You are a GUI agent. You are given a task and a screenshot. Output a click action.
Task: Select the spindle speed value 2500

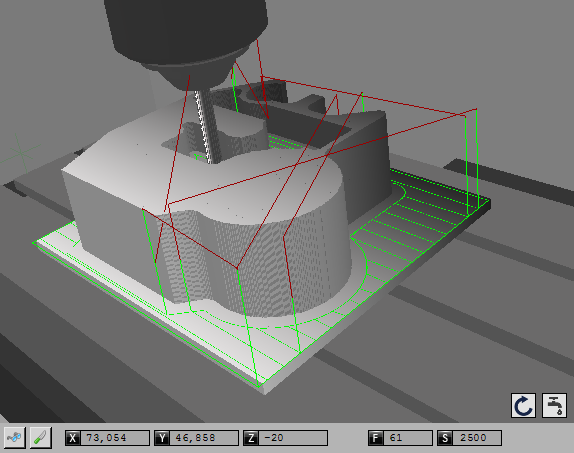477,438
